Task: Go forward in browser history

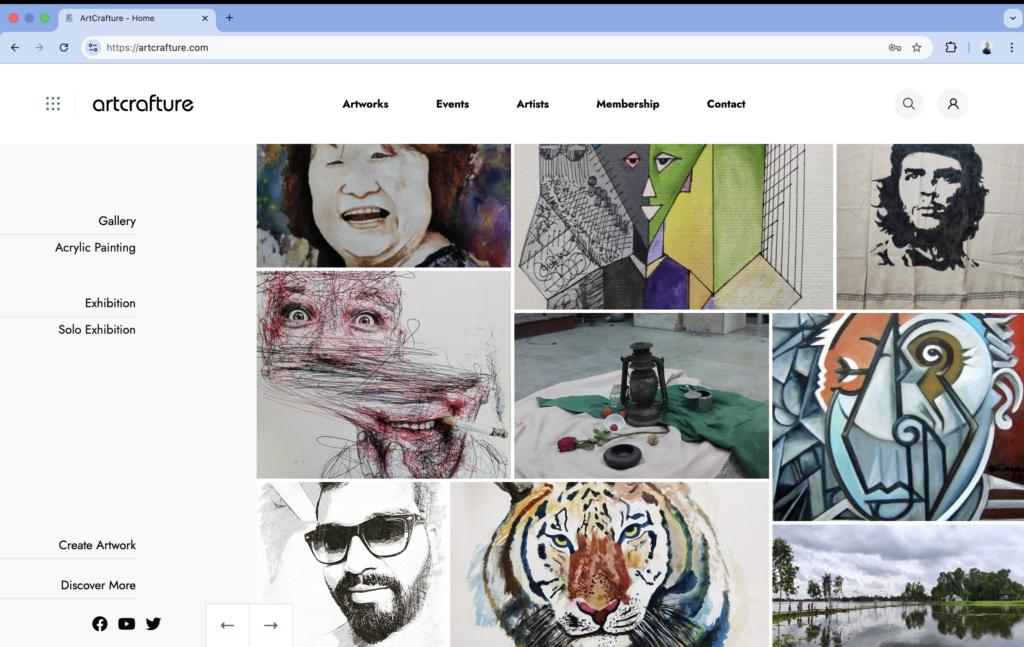Action: click(x=39, y=47)
